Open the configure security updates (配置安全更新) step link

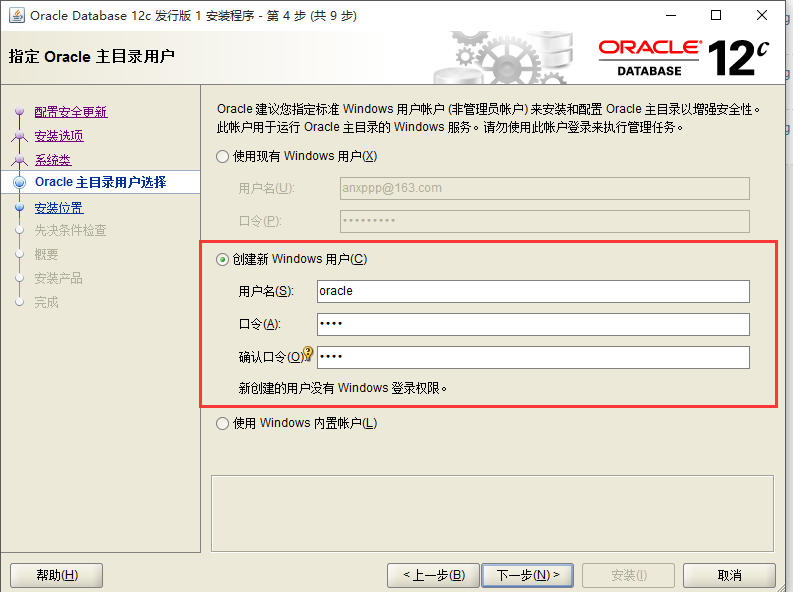pyautogui.click(x=71, y=112)
